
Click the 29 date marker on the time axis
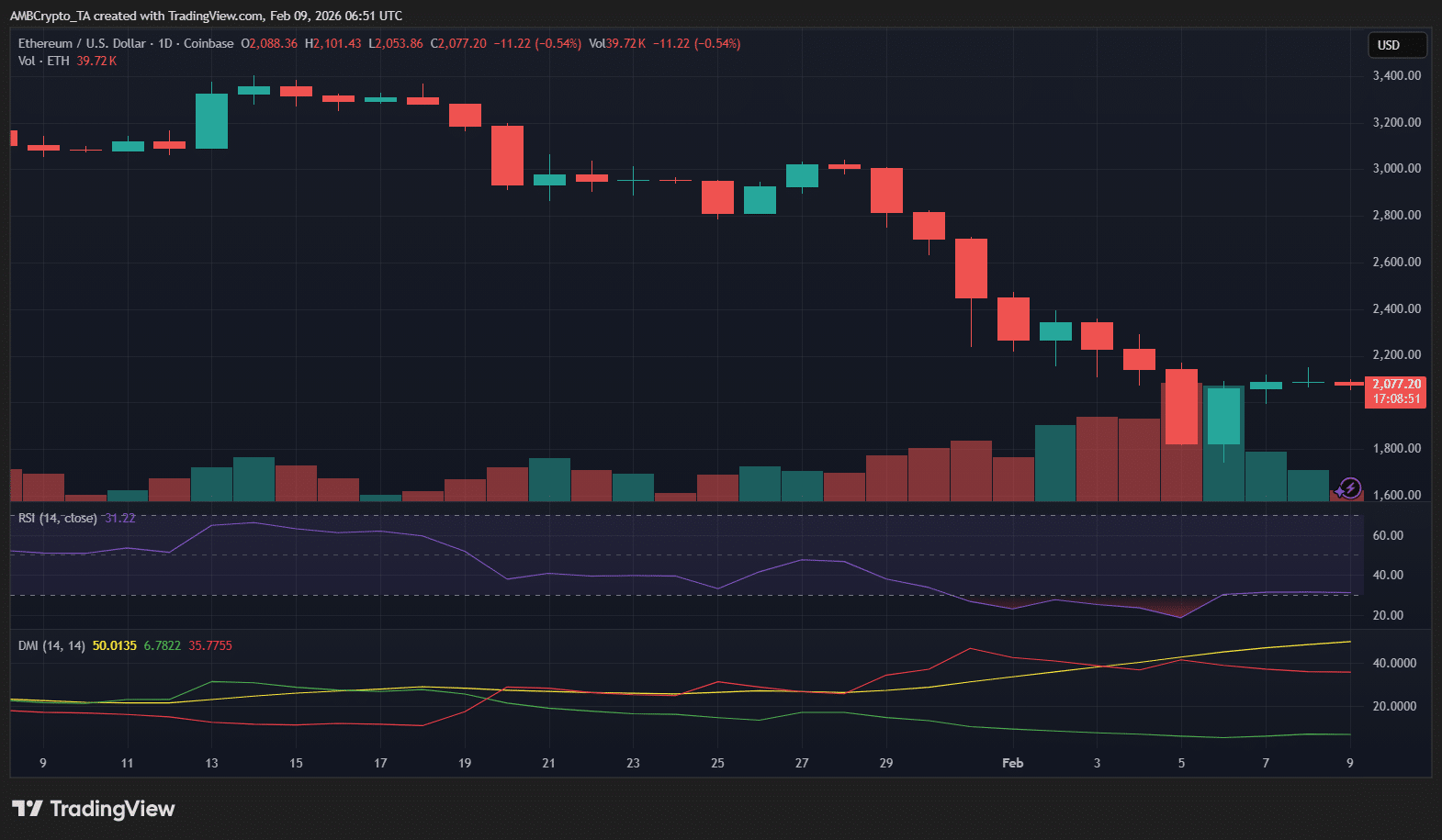point(885,763)
